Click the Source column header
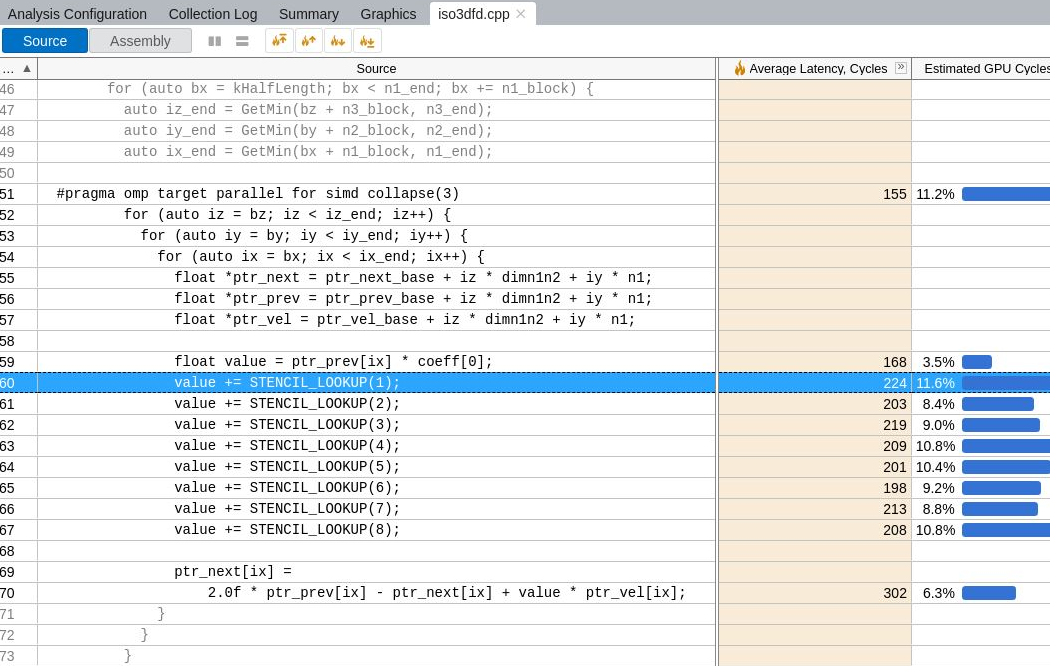The image size is (1055, 666). click(376, 68)
